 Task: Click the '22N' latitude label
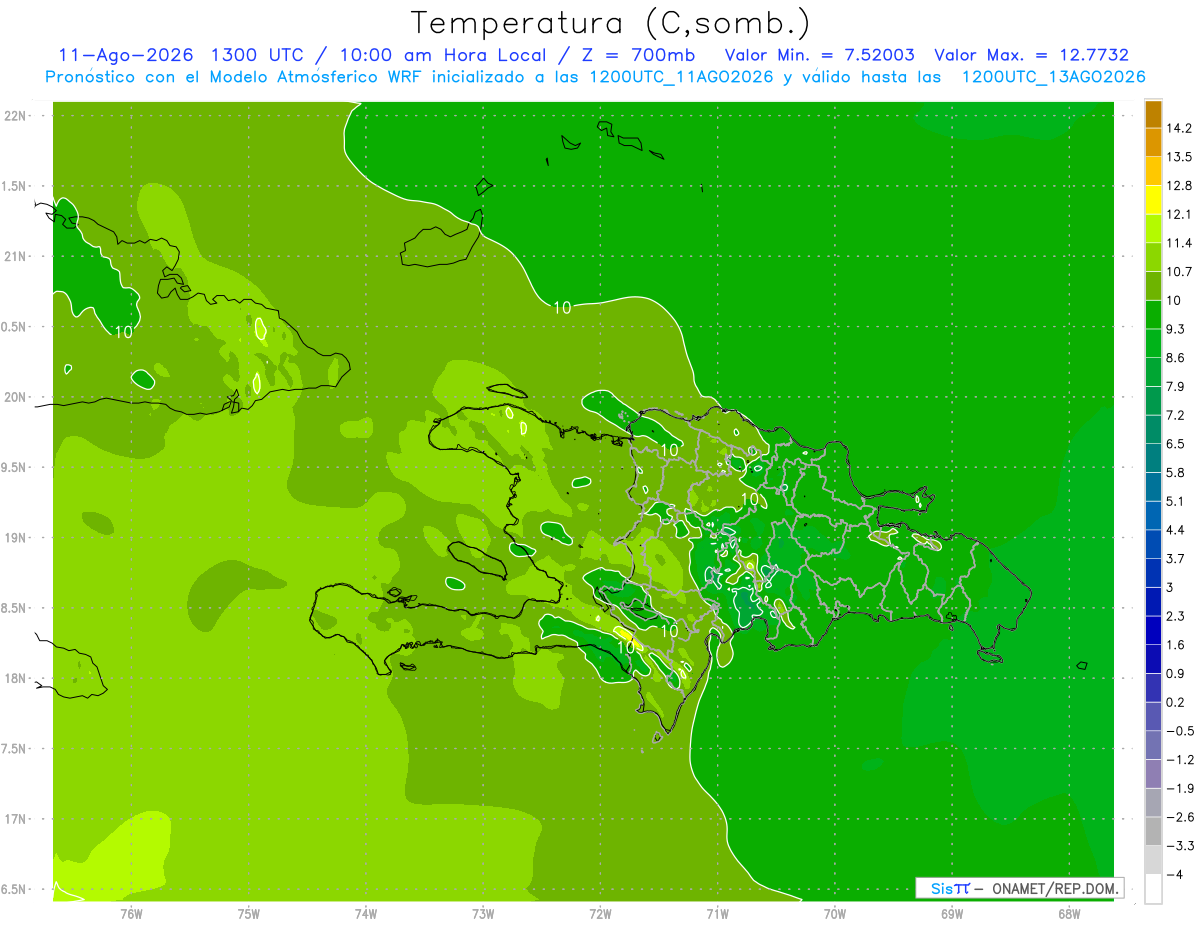(15, 116)
